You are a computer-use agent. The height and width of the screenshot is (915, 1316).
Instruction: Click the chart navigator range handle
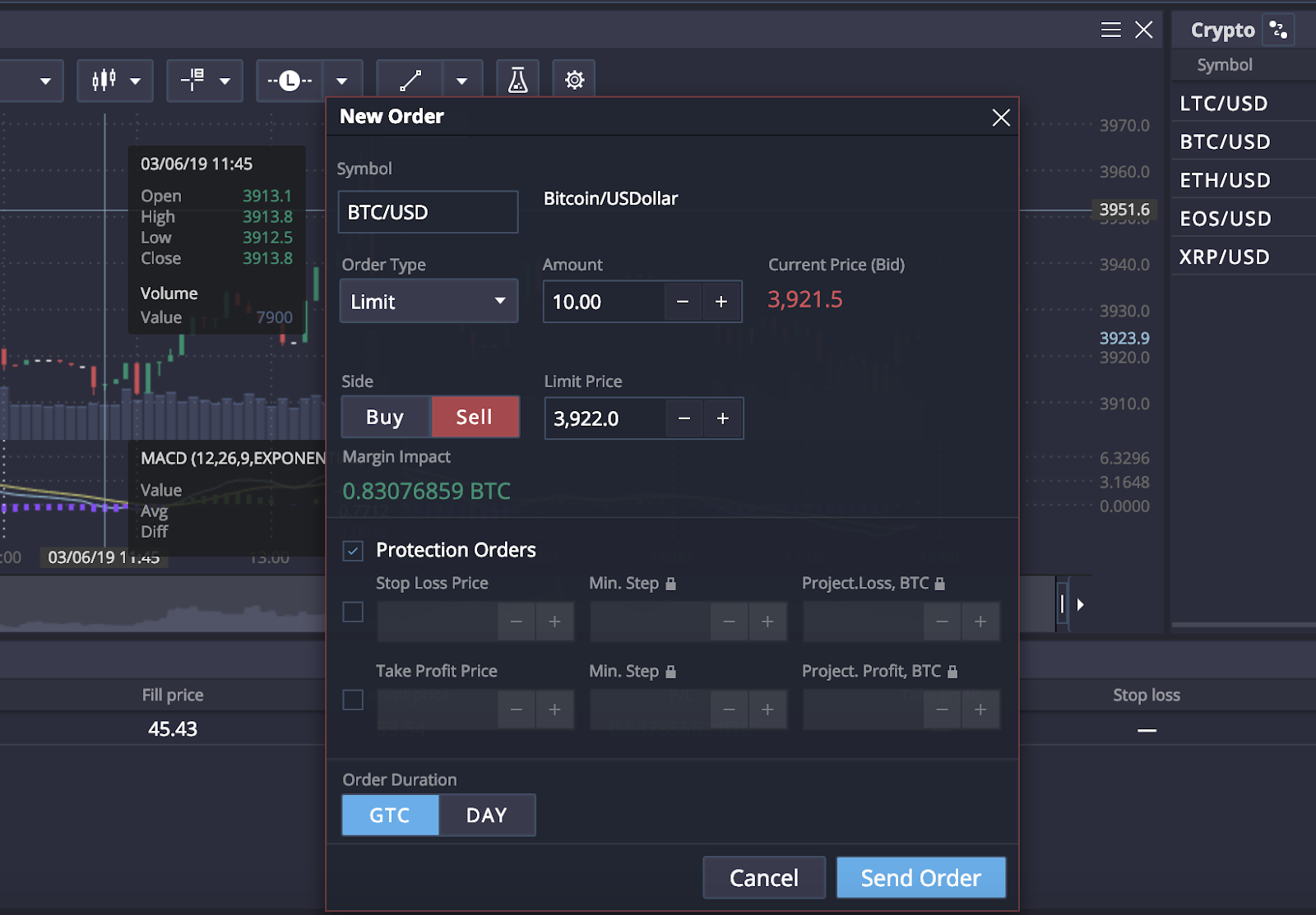click(x=1063, y=604)
